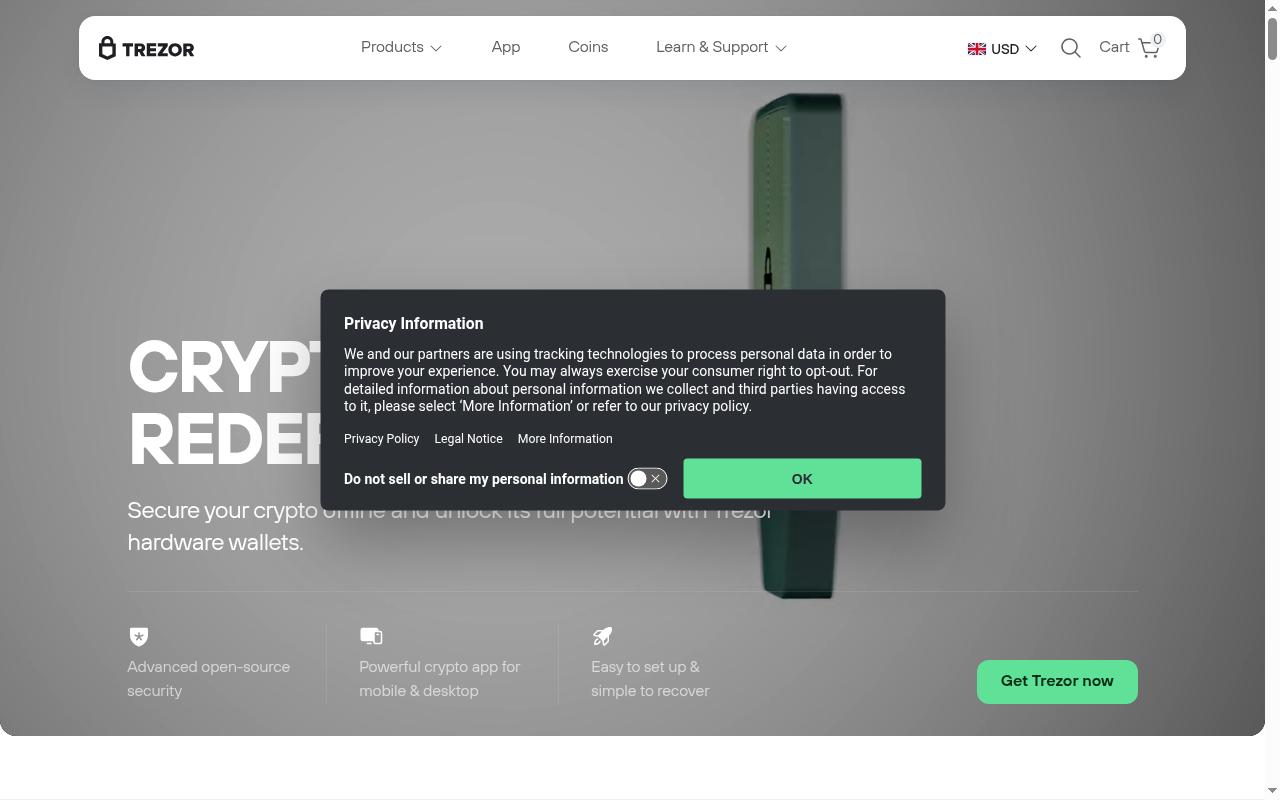Expand the Products menu

click(x=401, y=47)
